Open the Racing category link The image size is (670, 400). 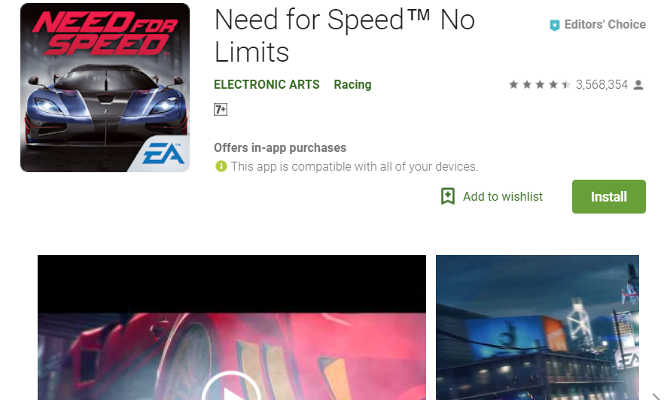point(353,85)
